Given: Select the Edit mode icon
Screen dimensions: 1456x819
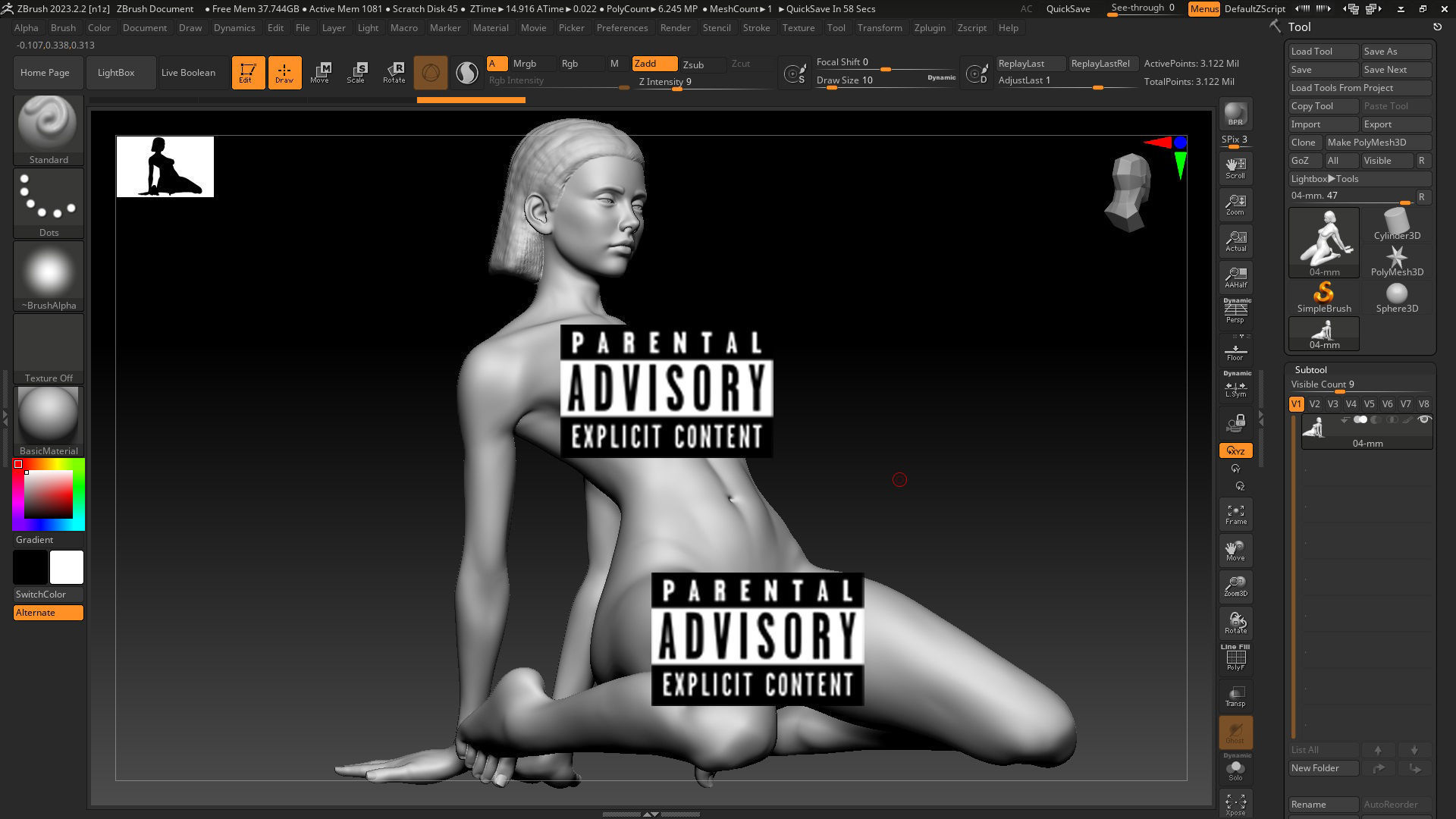Looking at the screenshot, I should click(x=248, y=73).
